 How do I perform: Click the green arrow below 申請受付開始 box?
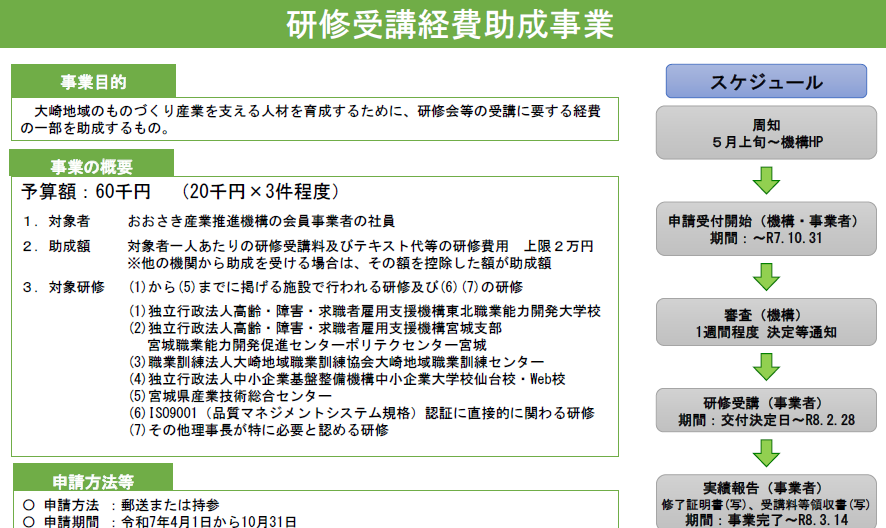[766, 277]
